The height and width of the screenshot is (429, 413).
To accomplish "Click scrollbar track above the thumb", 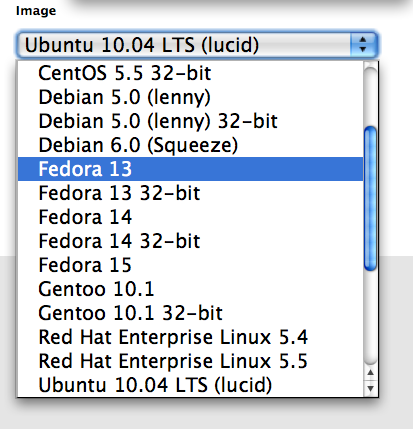I will pyautogui.click(x=370, y=97).
